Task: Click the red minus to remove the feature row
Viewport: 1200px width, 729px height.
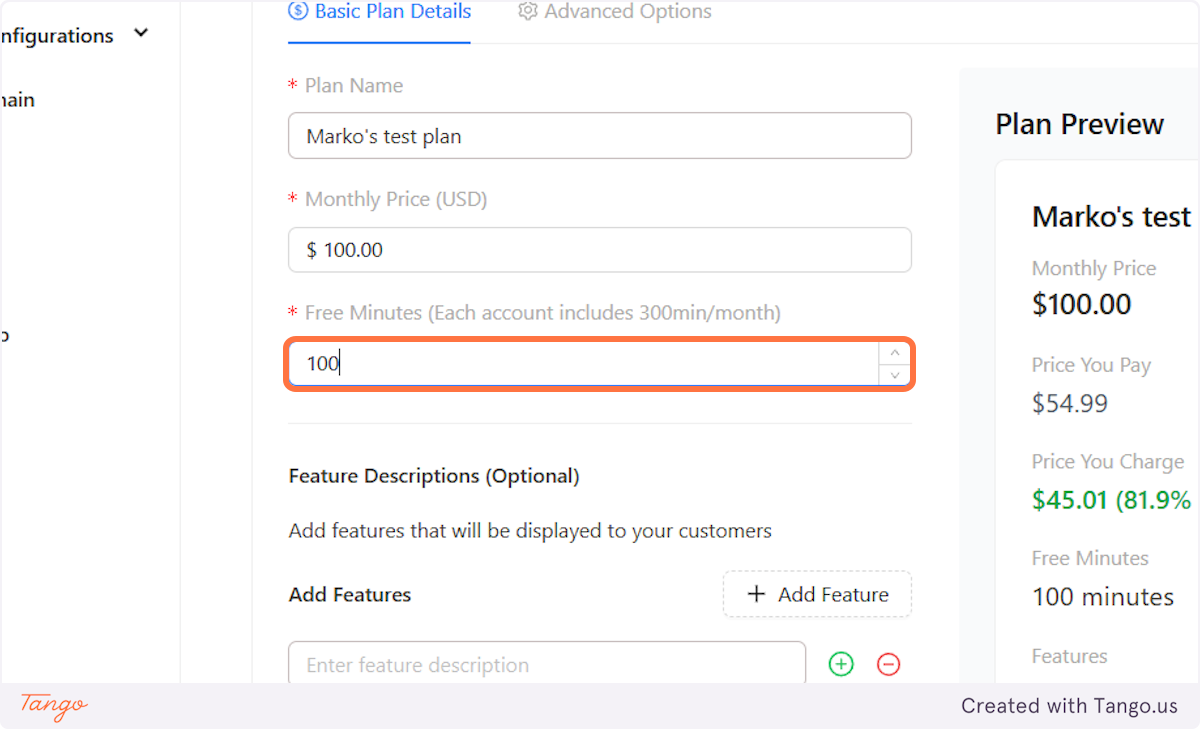Action: [888, 664]
